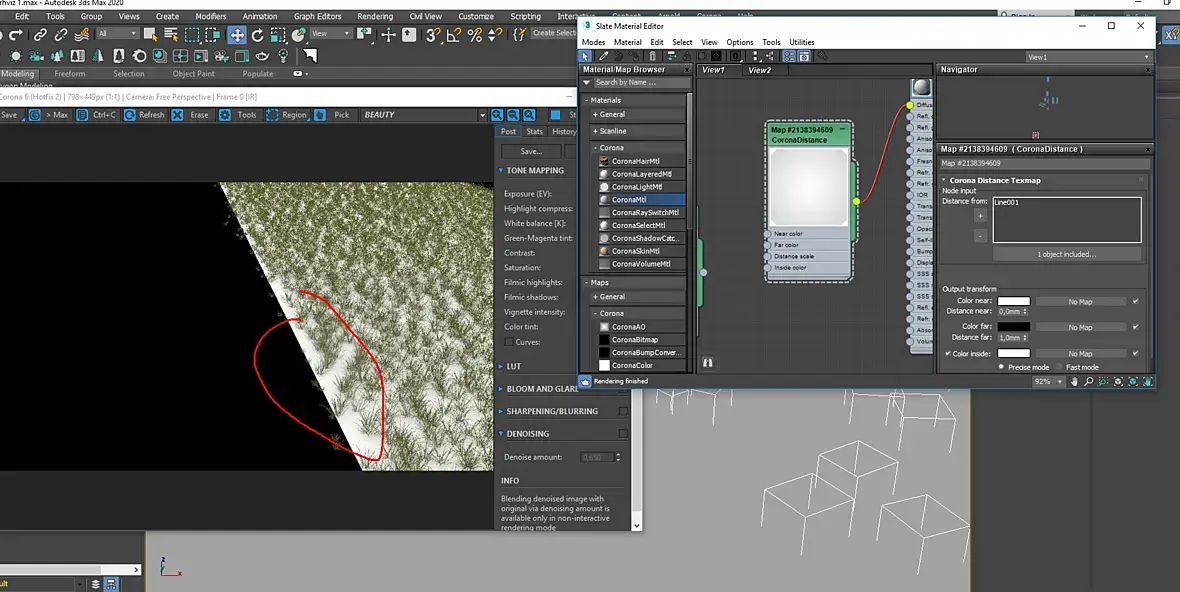Screen dimensions: 1180x592
Task: Open the reference coordinate View dropdown
Action: click(x=331, y=34)
